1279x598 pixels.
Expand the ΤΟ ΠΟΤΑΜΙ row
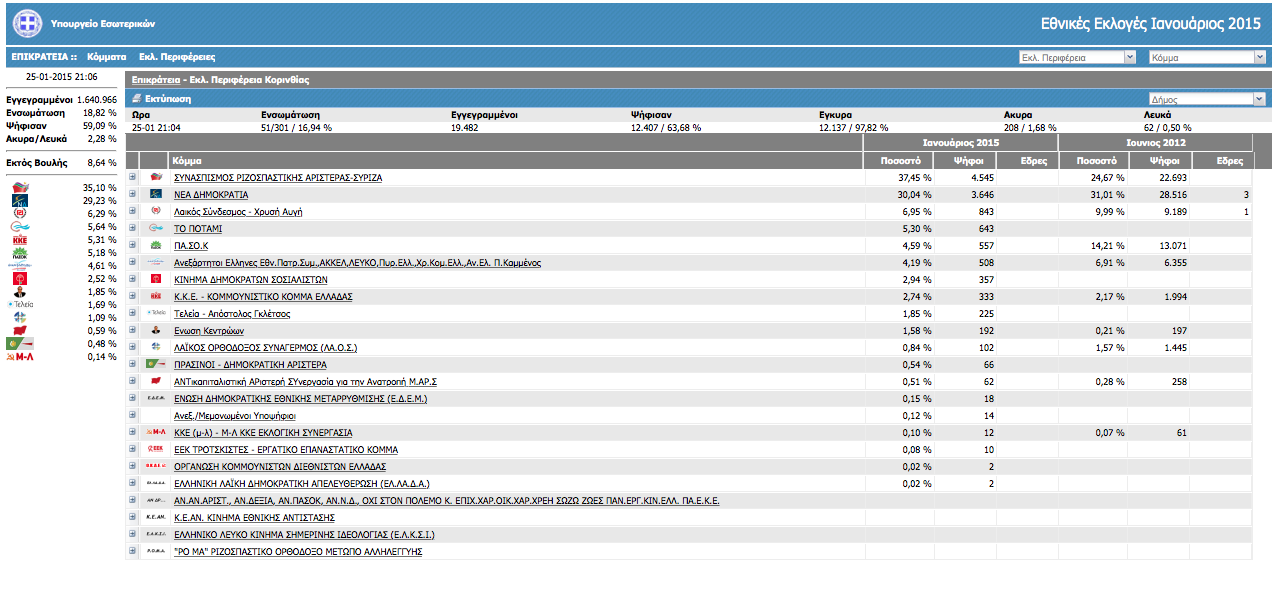[132, 229]
